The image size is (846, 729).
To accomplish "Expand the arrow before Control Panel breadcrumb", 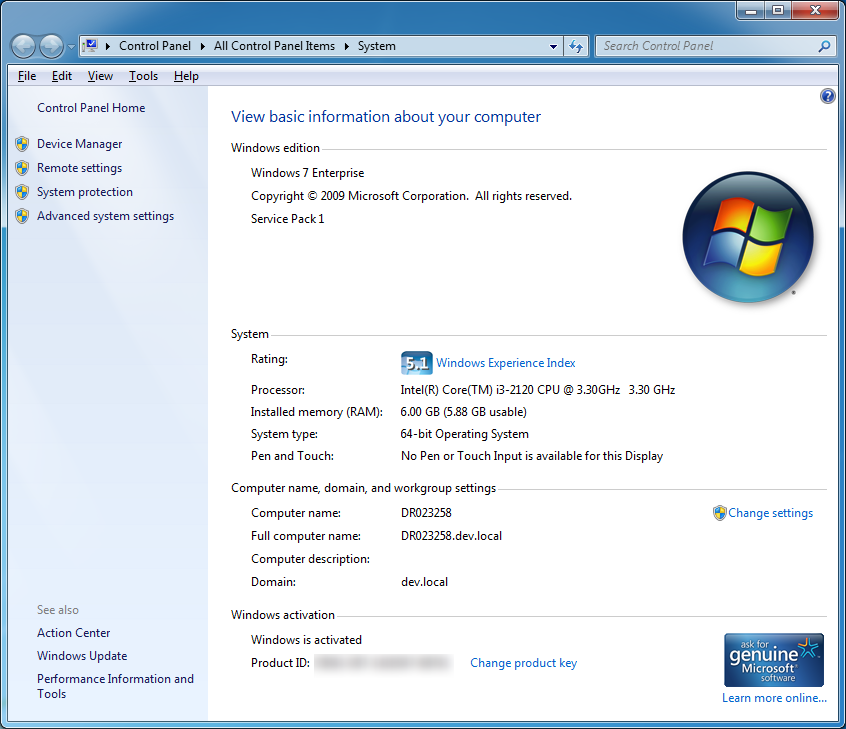I will pos(108,46).
